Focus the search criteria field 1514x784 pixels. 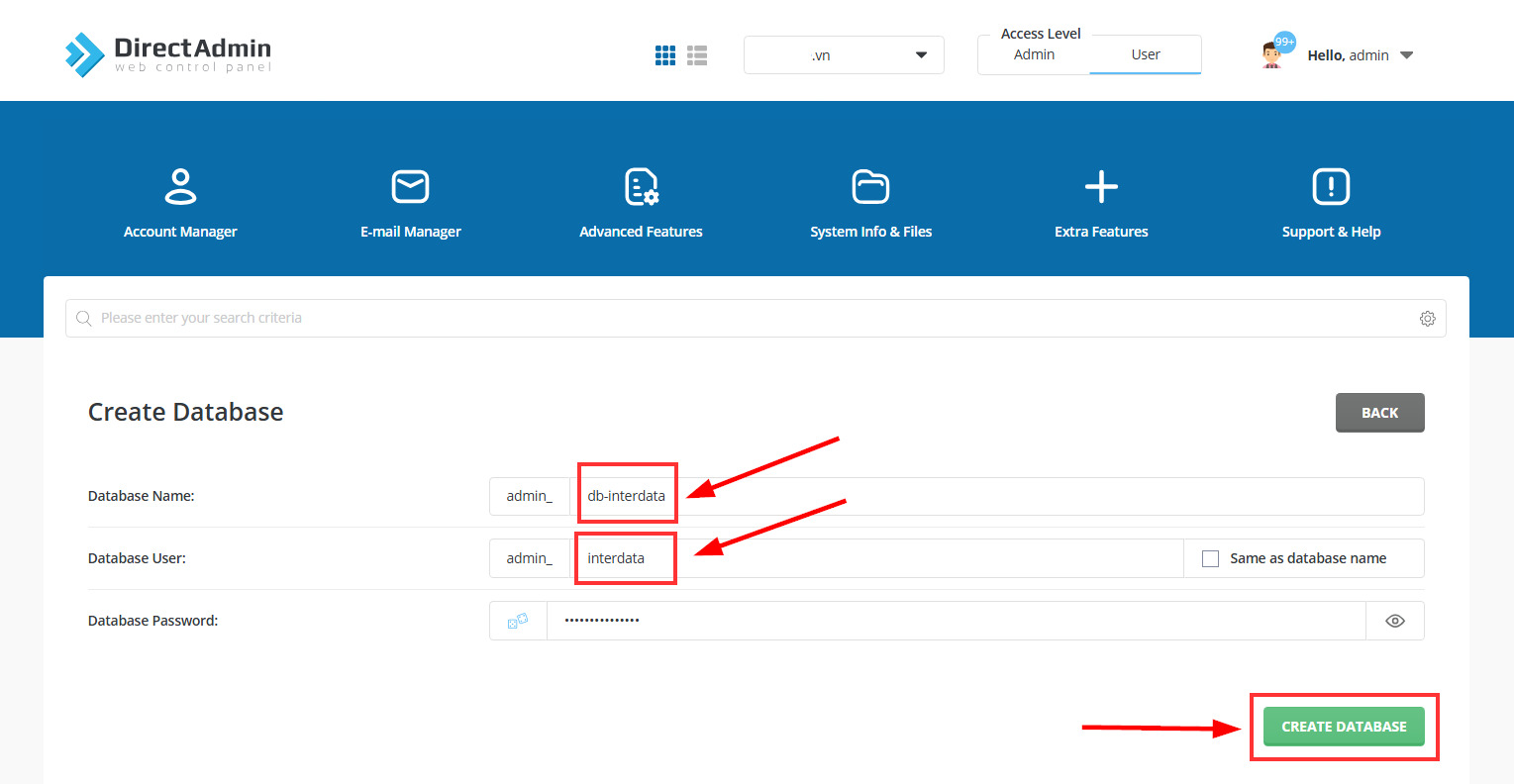tap(756, 318)
